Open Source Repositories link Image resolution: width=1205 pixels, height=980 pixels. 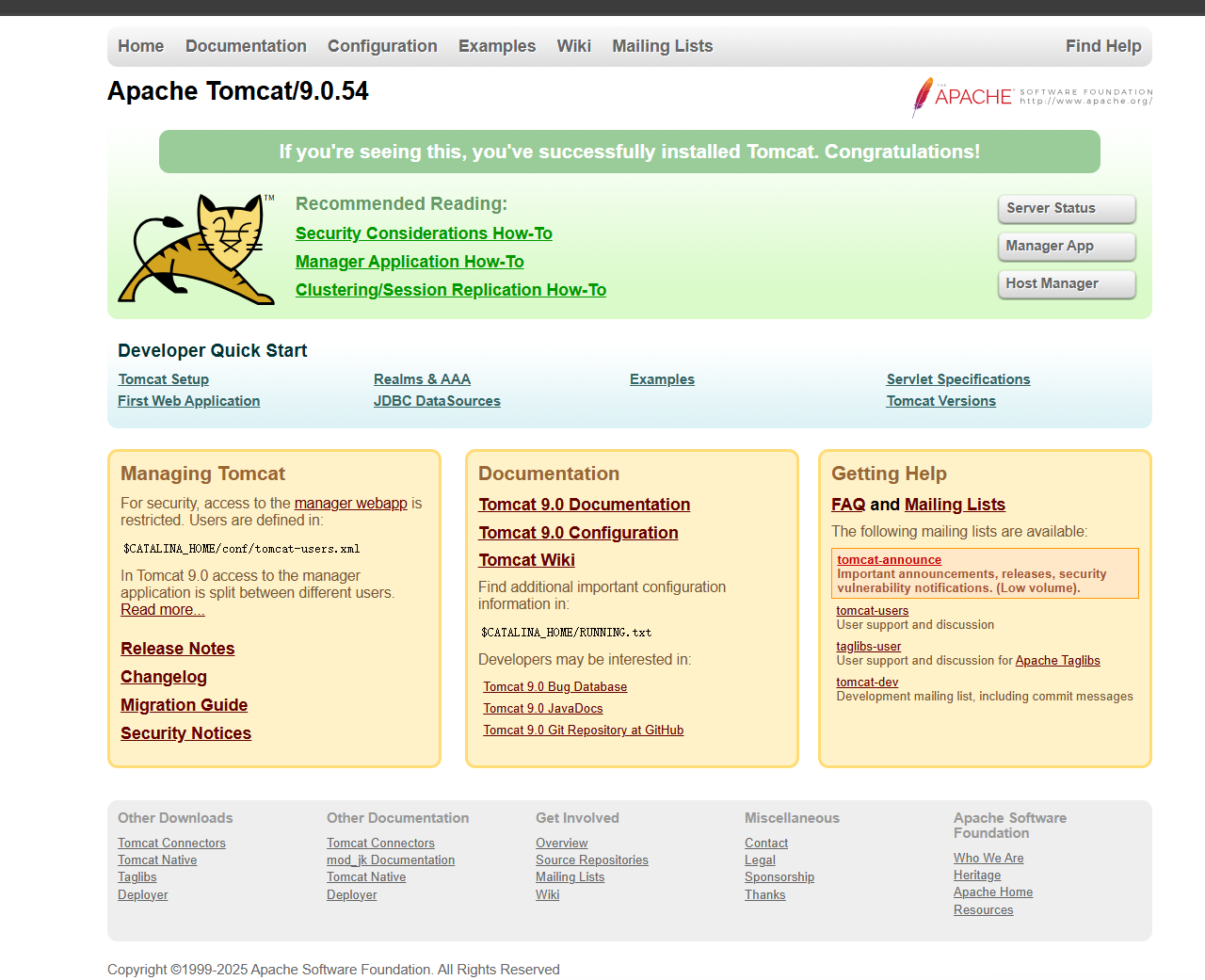[x=592, y=860]
